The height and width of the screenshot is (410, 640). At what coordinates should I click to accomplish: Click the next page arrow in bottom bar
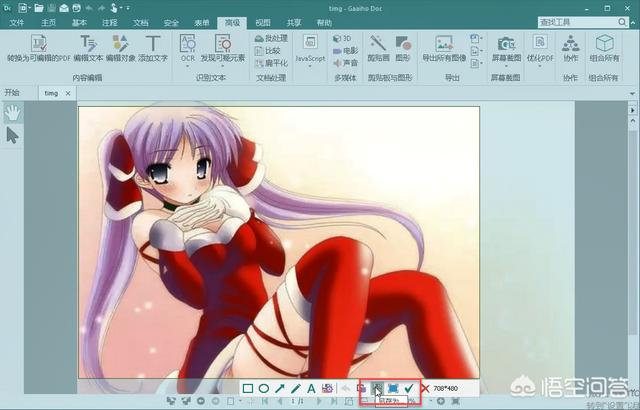point(319,401)
